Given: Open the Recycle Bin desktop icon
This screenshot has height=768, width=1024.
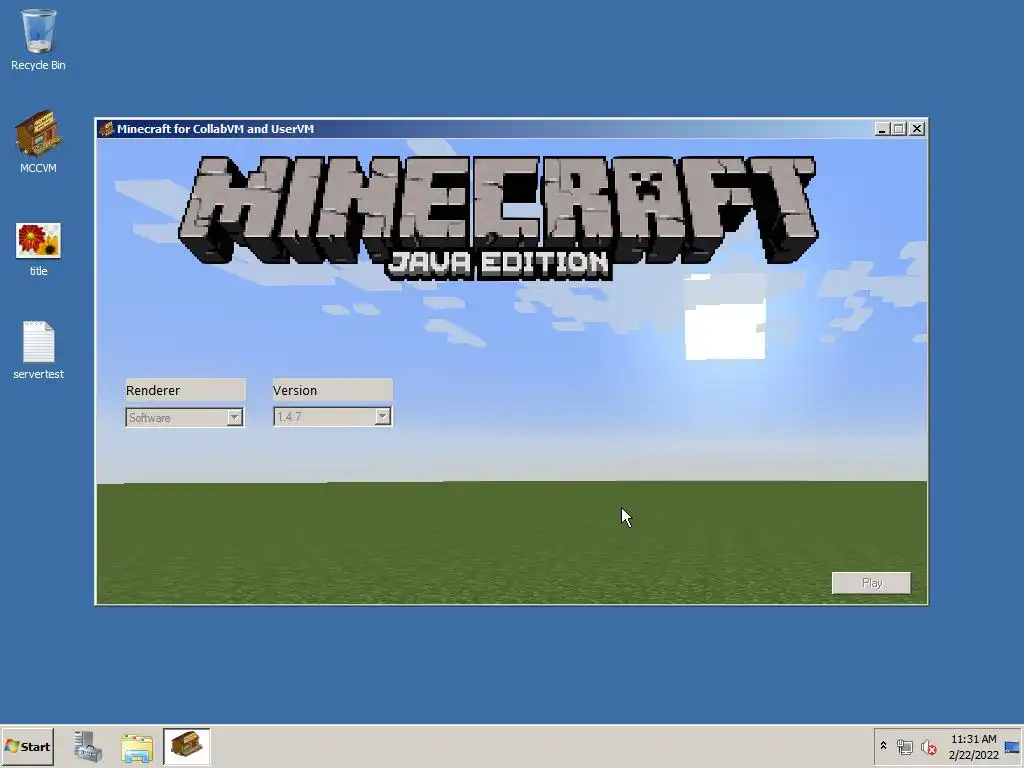Looking at the screenshot, I should 38,39.
